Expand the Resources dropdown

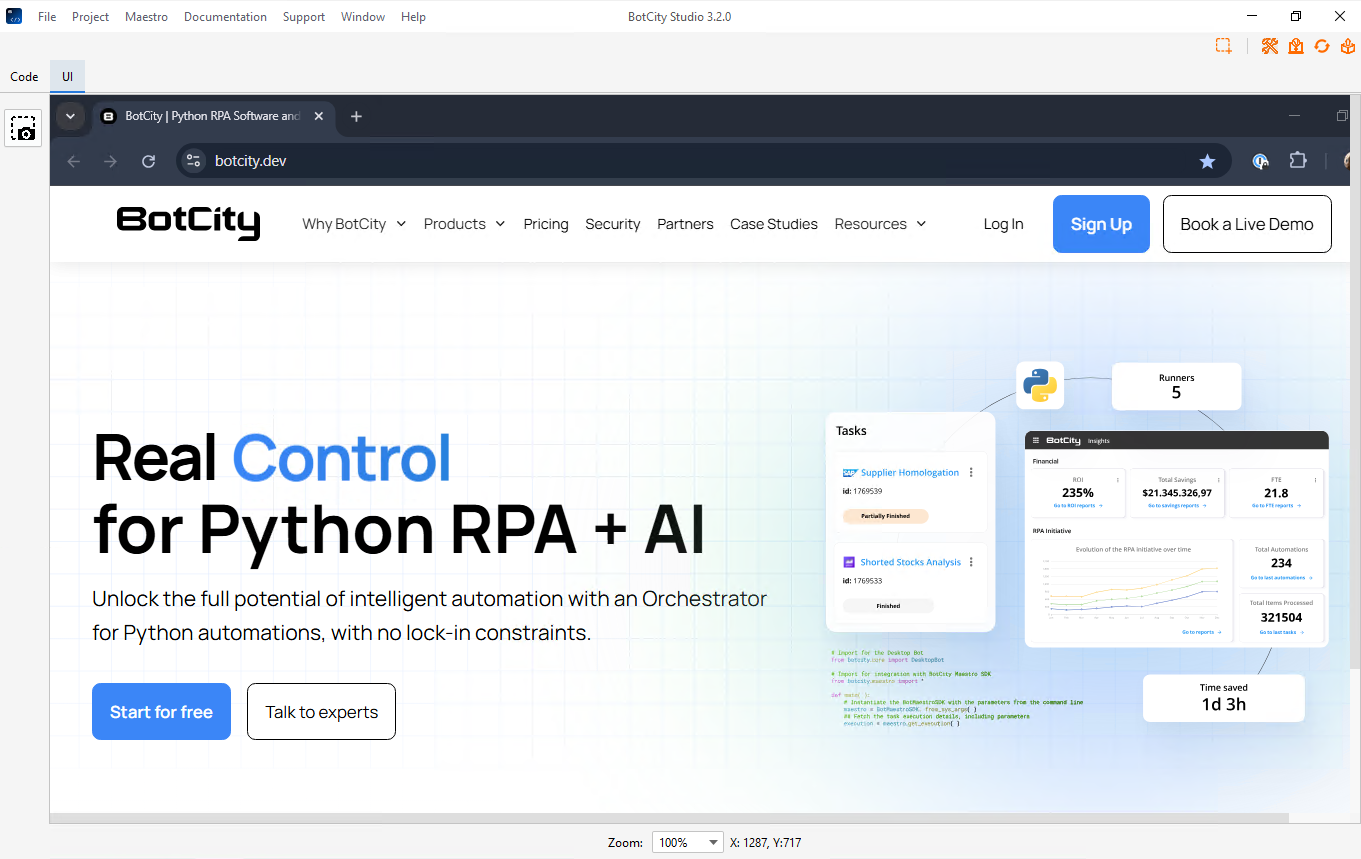click(x=880, y=224)
